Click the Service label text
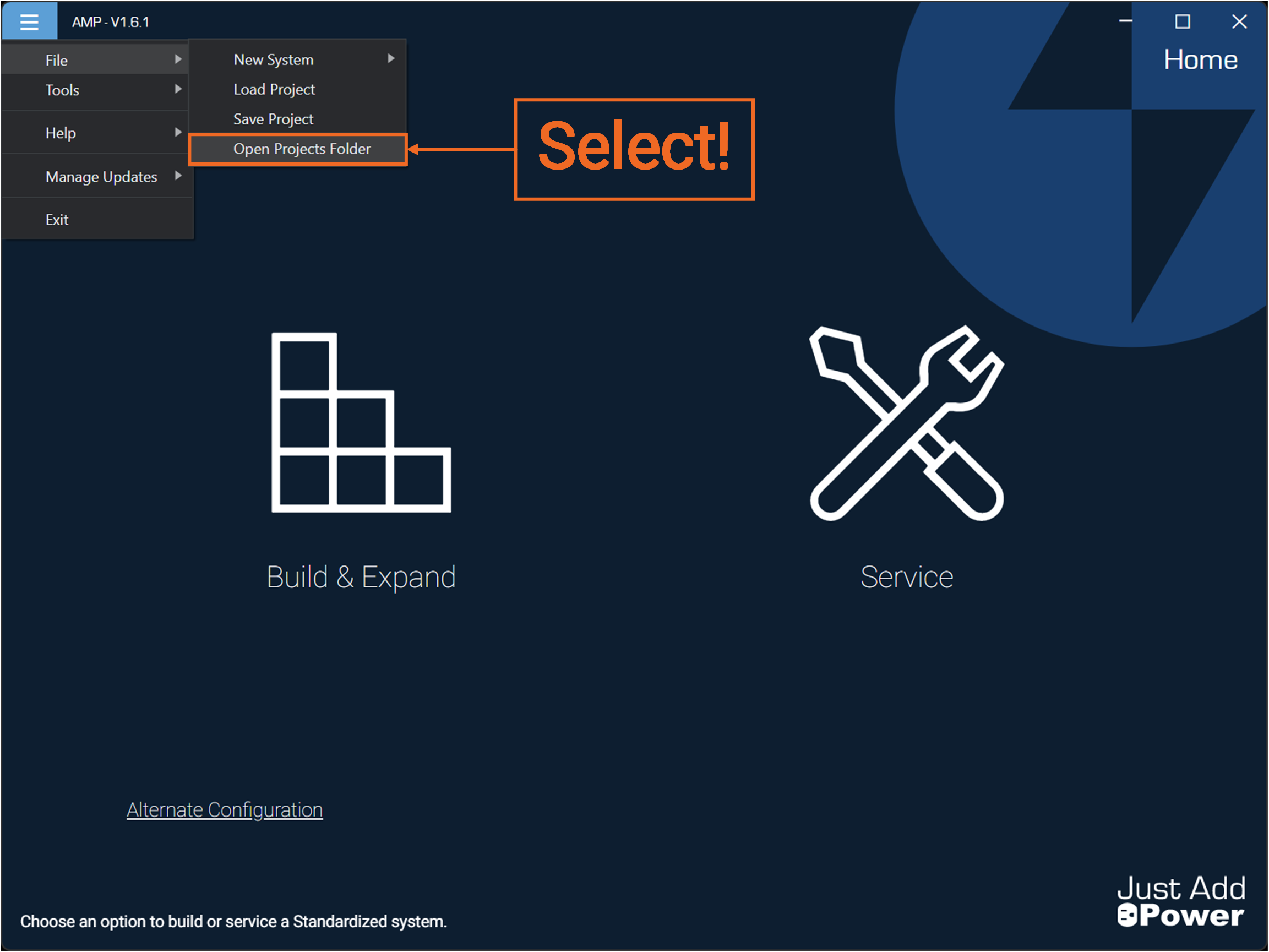 [906, 577]
